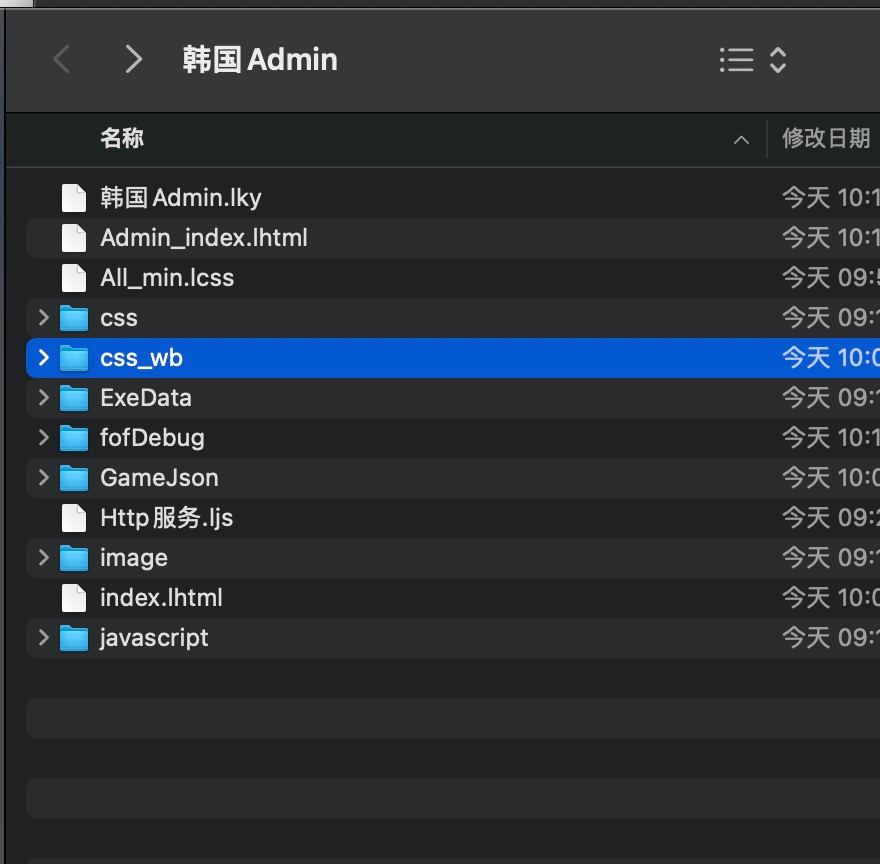Select the 韩国Admin.lky file icon

(x=74, y=198)
